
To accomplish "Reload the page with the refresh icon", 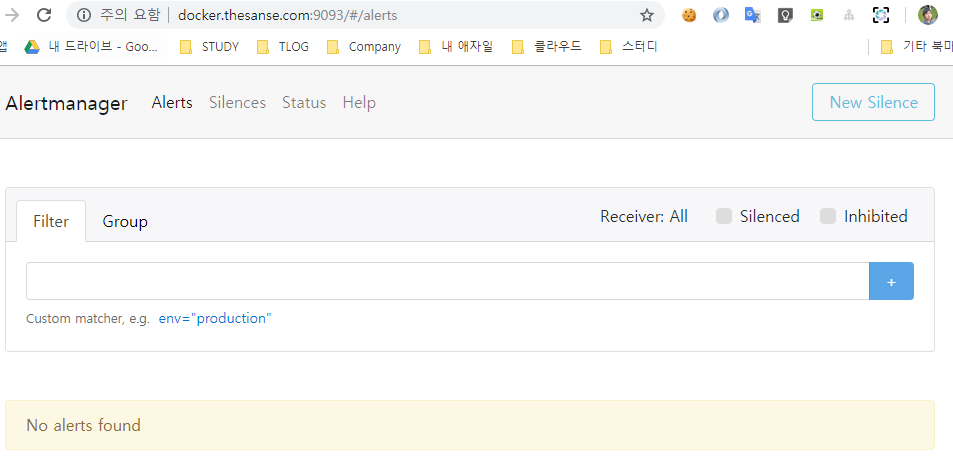I will [x=44, y=15].
